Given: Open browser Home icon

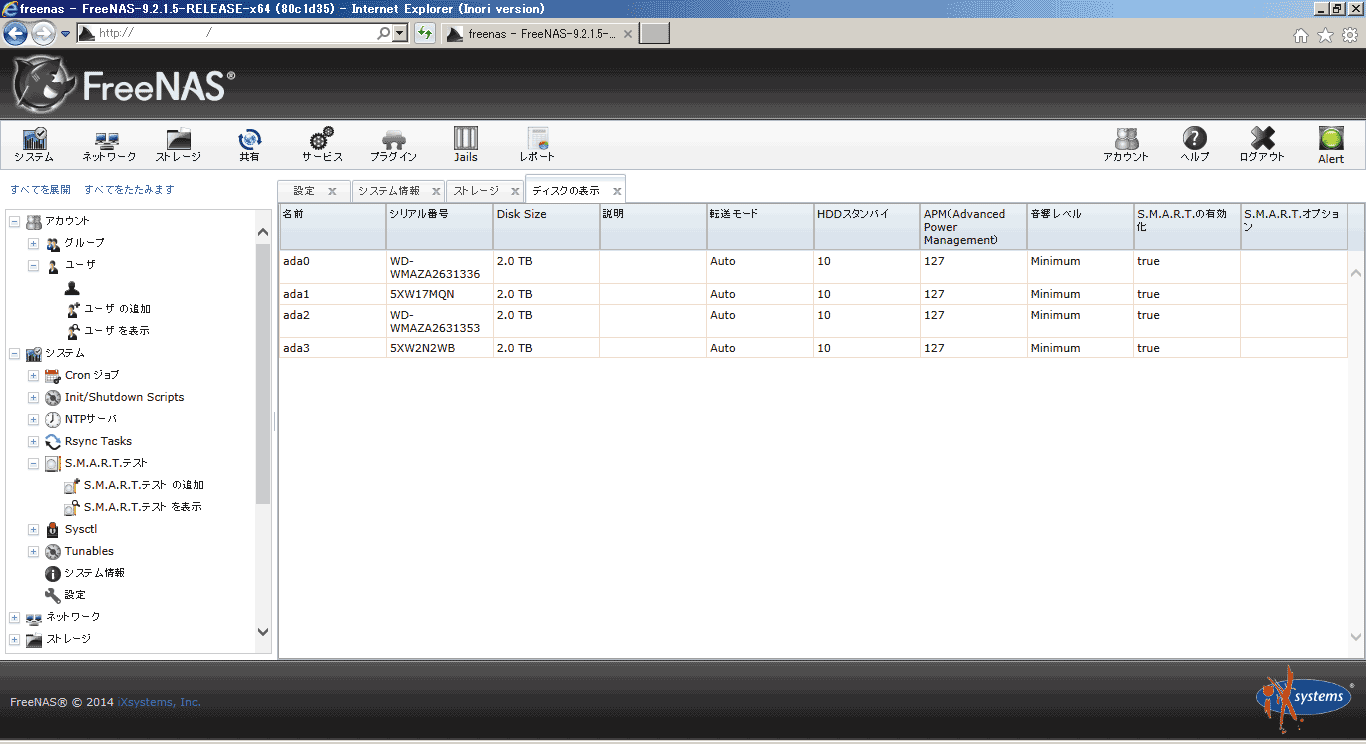Looking at the screenshot, I should click(x=1301, y=35).
